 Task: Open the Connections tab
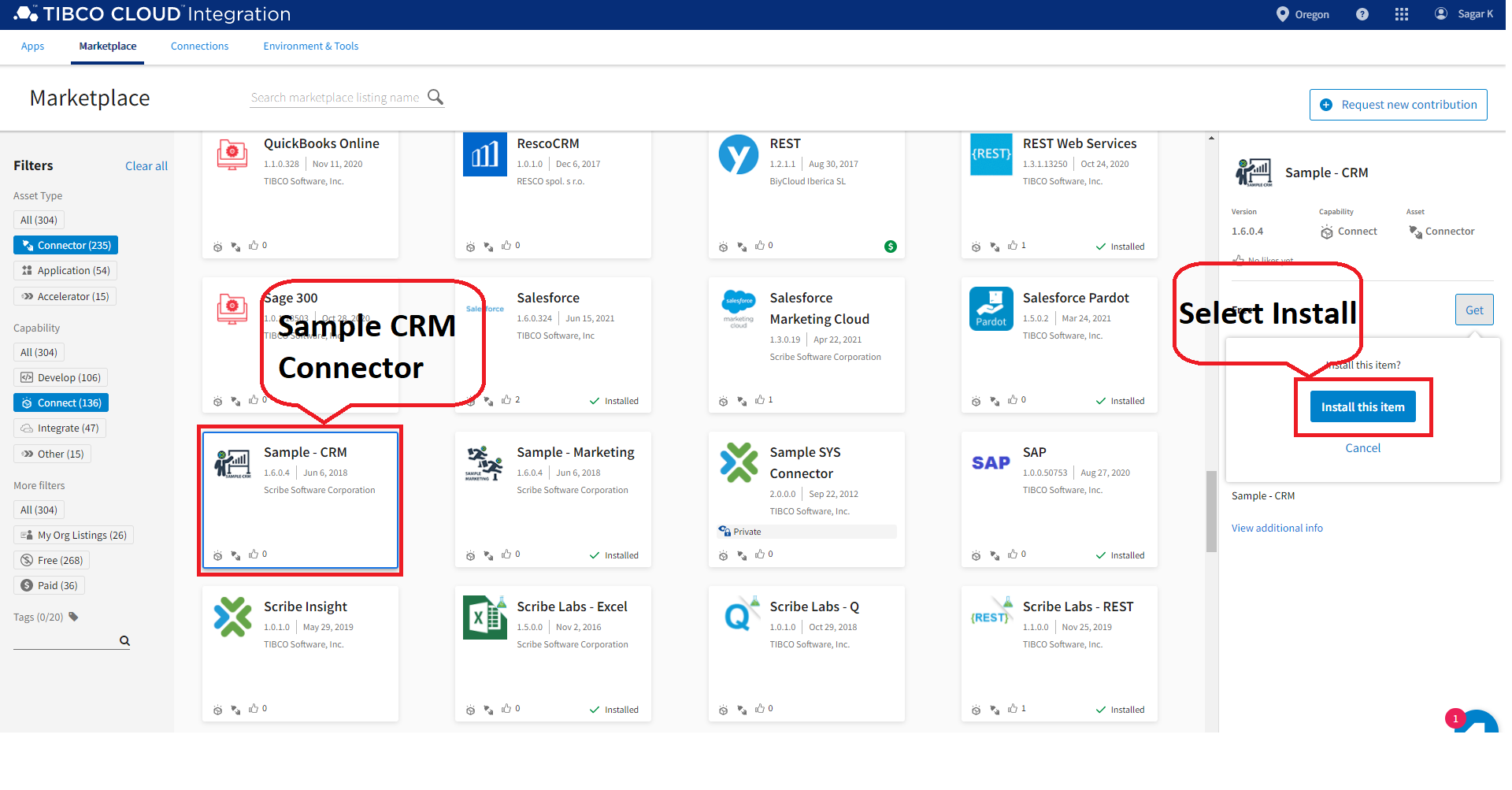point(199,46)
